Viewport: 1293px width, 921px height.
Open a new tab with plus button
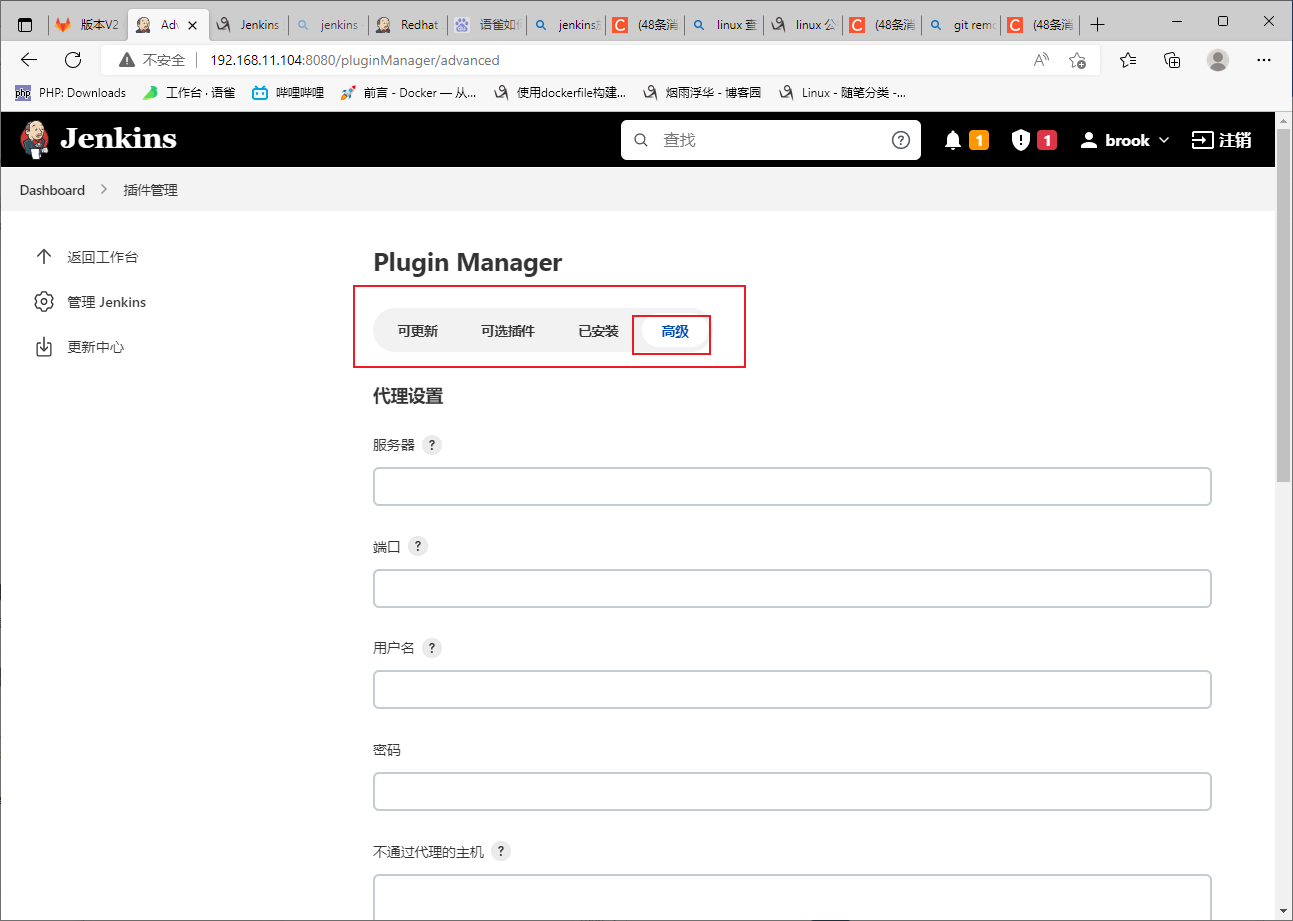(x=1098, y=25)
